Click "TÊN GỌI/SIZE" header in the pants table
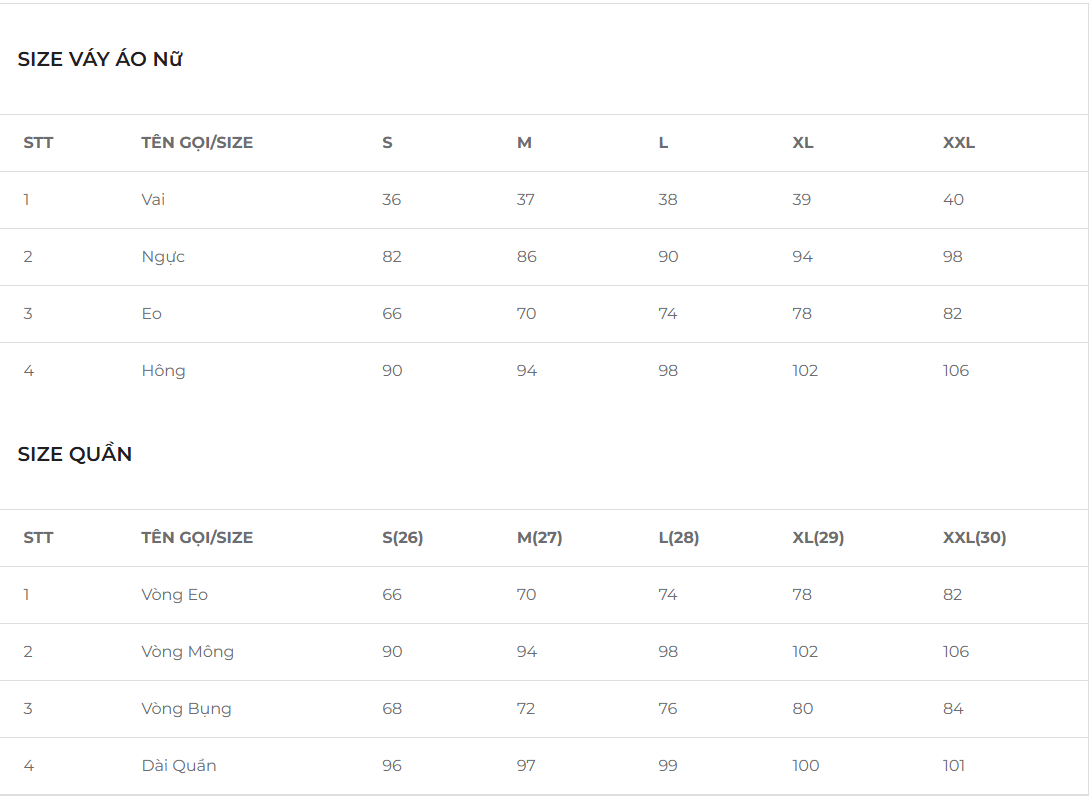 (197, 538)
